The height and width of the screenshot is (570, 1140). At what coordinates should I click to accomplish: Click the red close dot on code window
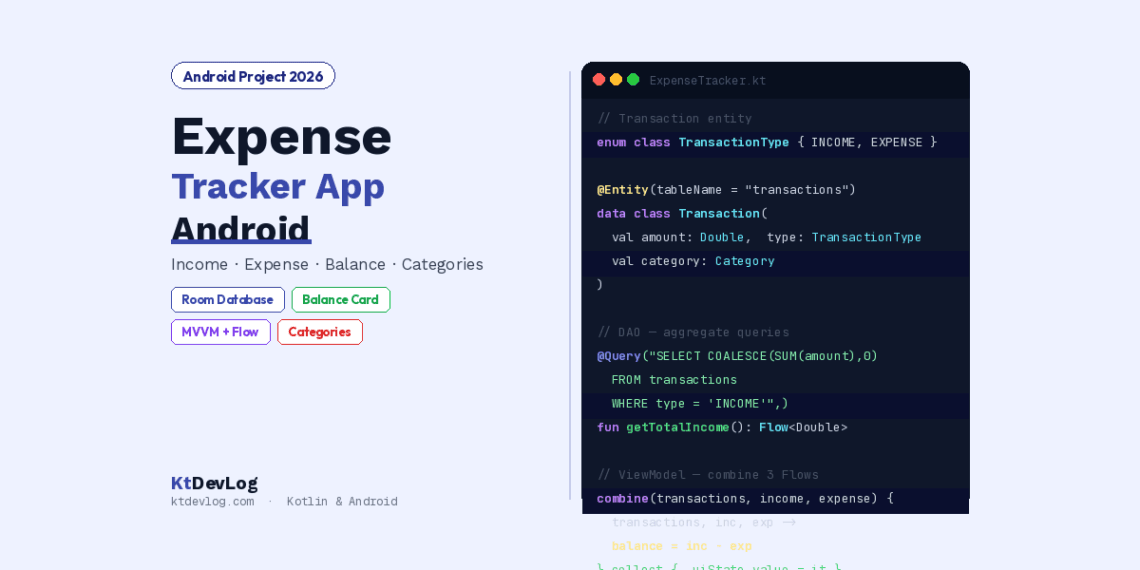point(599,80)
